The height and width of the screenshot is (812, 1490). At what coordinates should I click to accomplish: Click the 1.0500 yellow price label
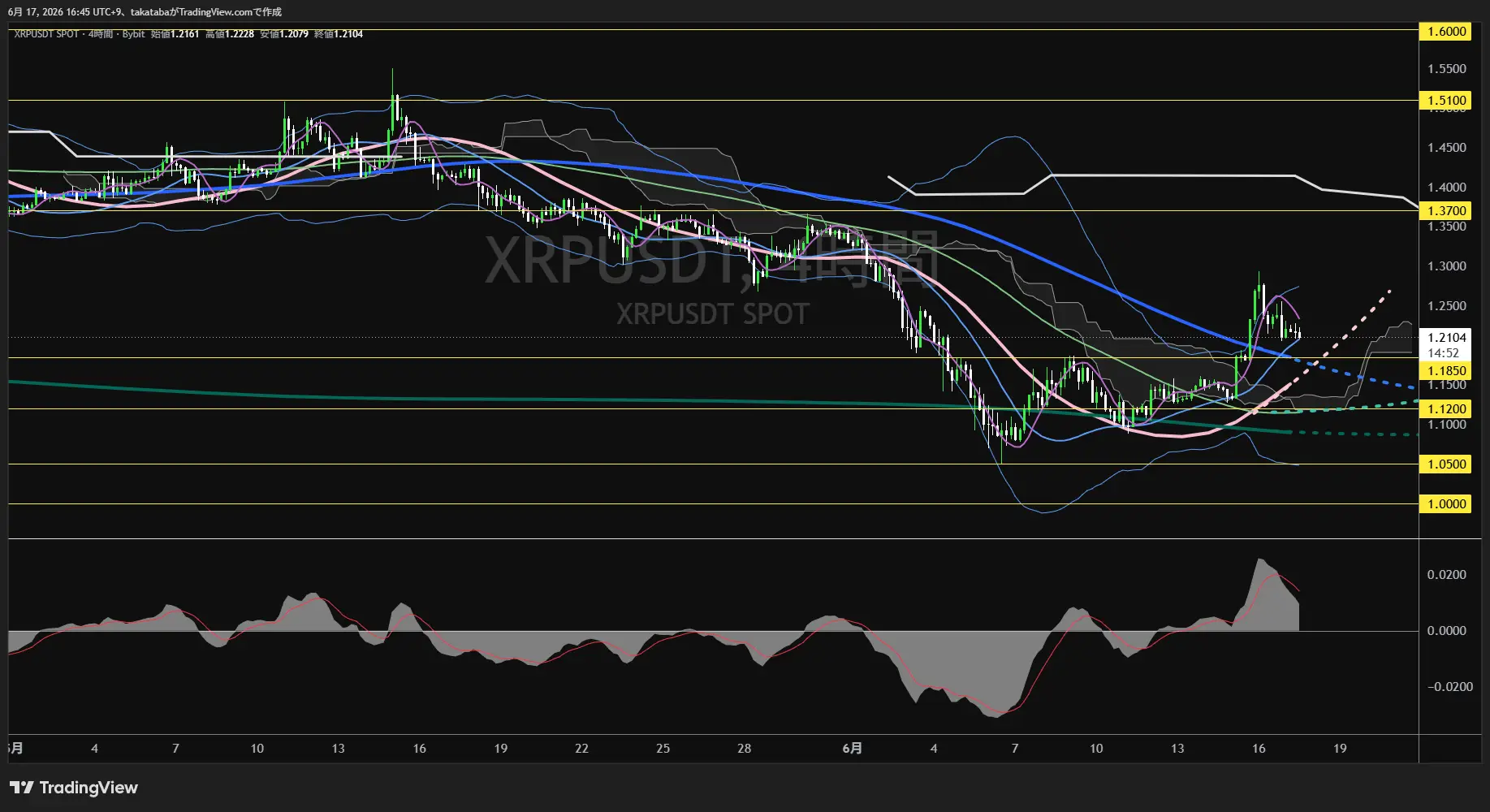click(1445, 464)
